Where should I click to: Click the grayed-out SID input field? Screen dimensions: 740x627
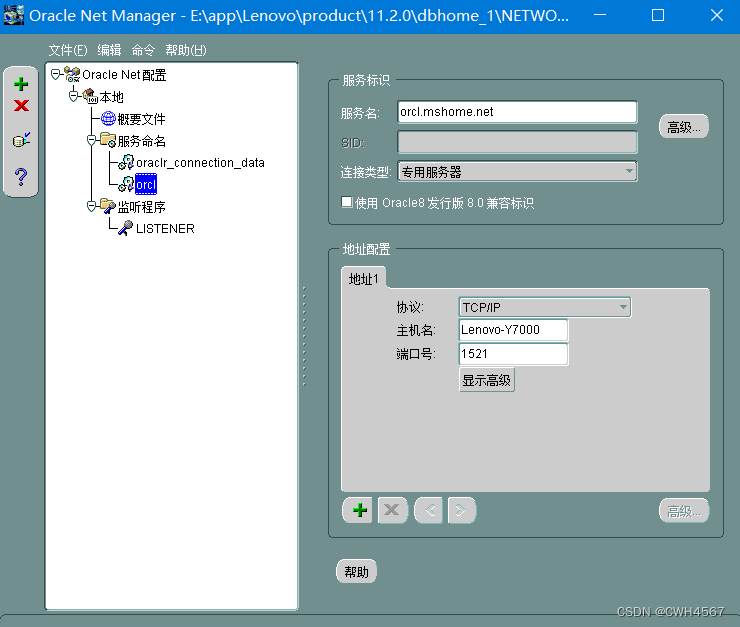coord(517,142)
